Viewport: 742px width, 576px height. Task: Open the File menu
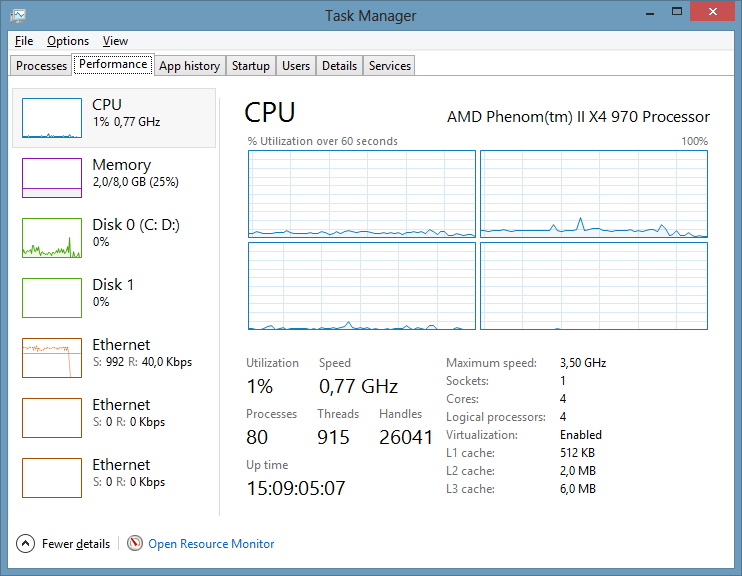pyautogui.click(x=24, y=41)
